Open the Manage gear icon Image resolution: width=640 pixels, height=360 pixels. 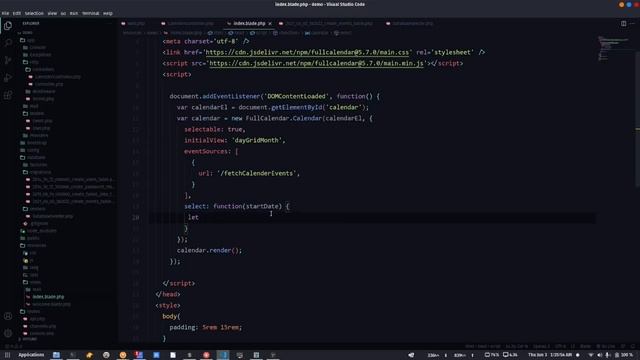pyautogui.click(x=8, y=333)
